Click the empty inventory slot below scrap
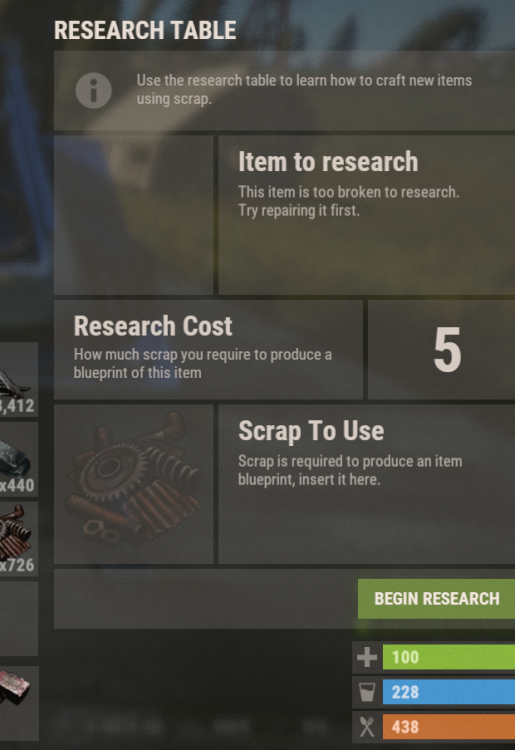The image size is (515, 750). (18, 618)
